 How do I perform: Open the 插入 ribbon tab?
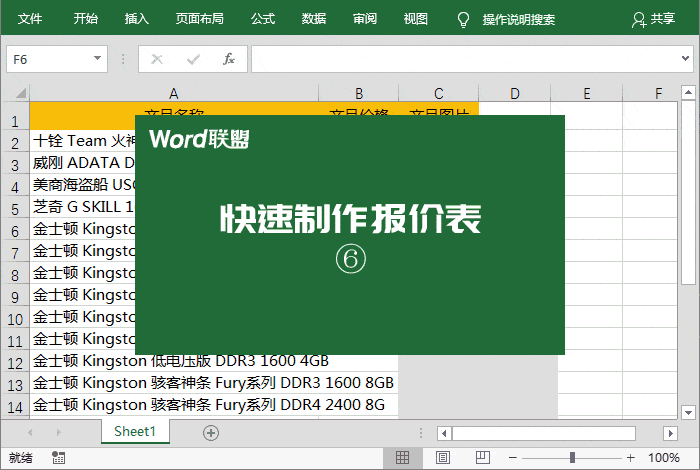click(x=137, y=19)
